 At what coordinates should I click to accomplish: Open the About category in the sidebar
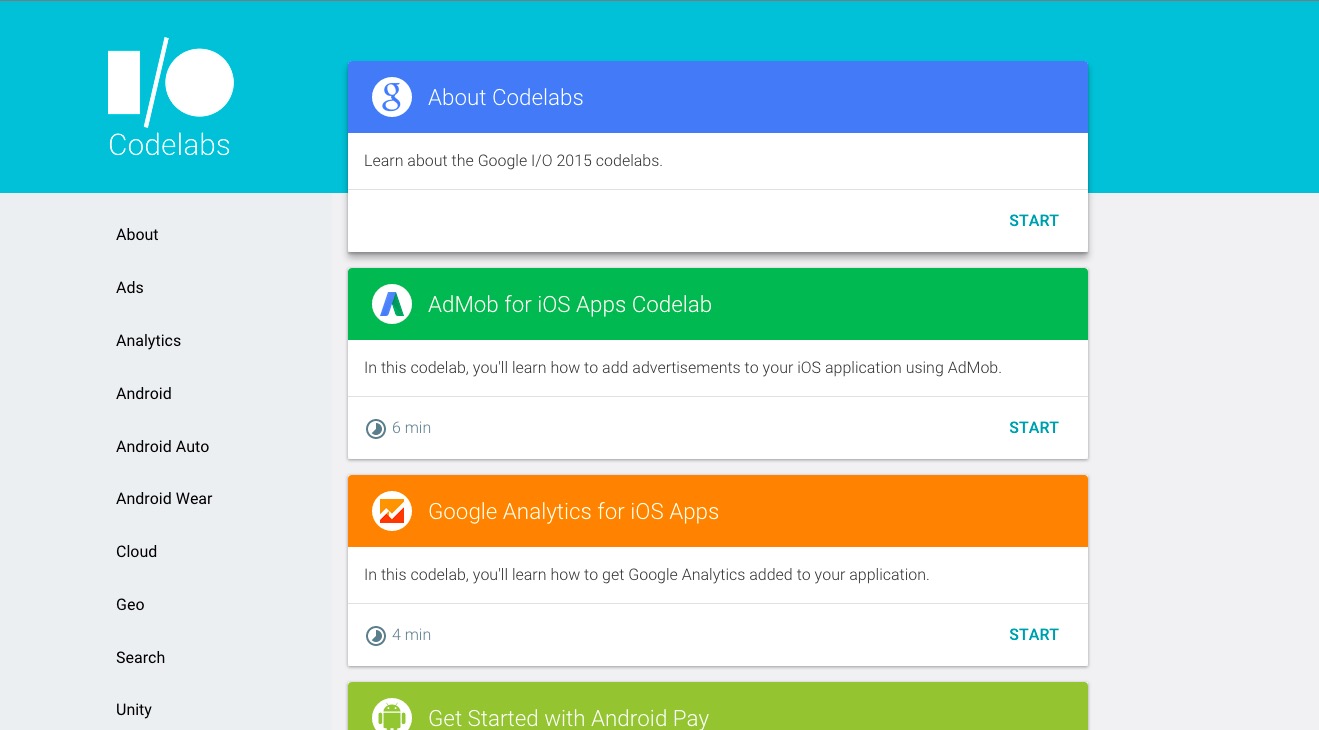137,235
